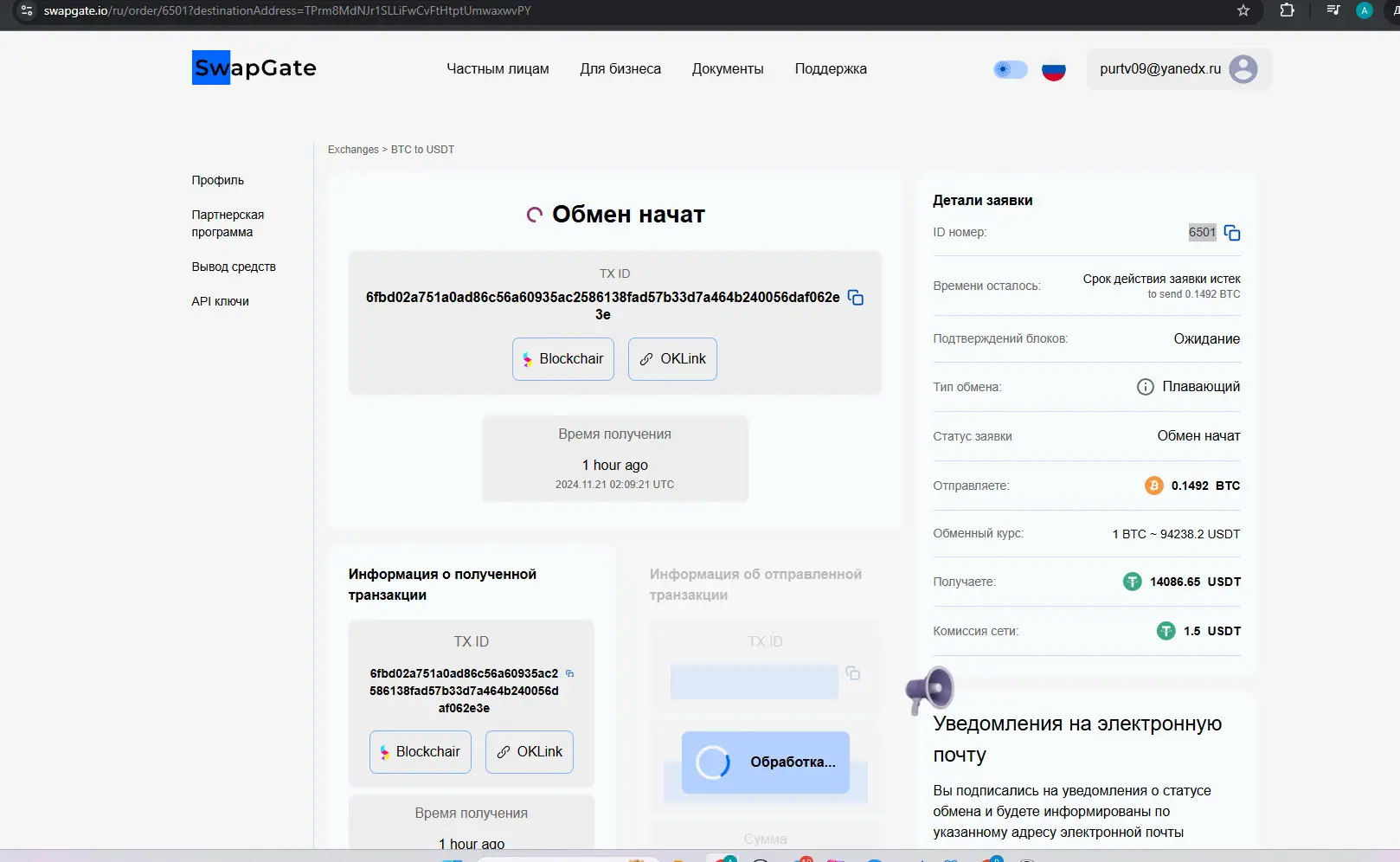Click the Exchanges breadcrumb link

[353, 150]
